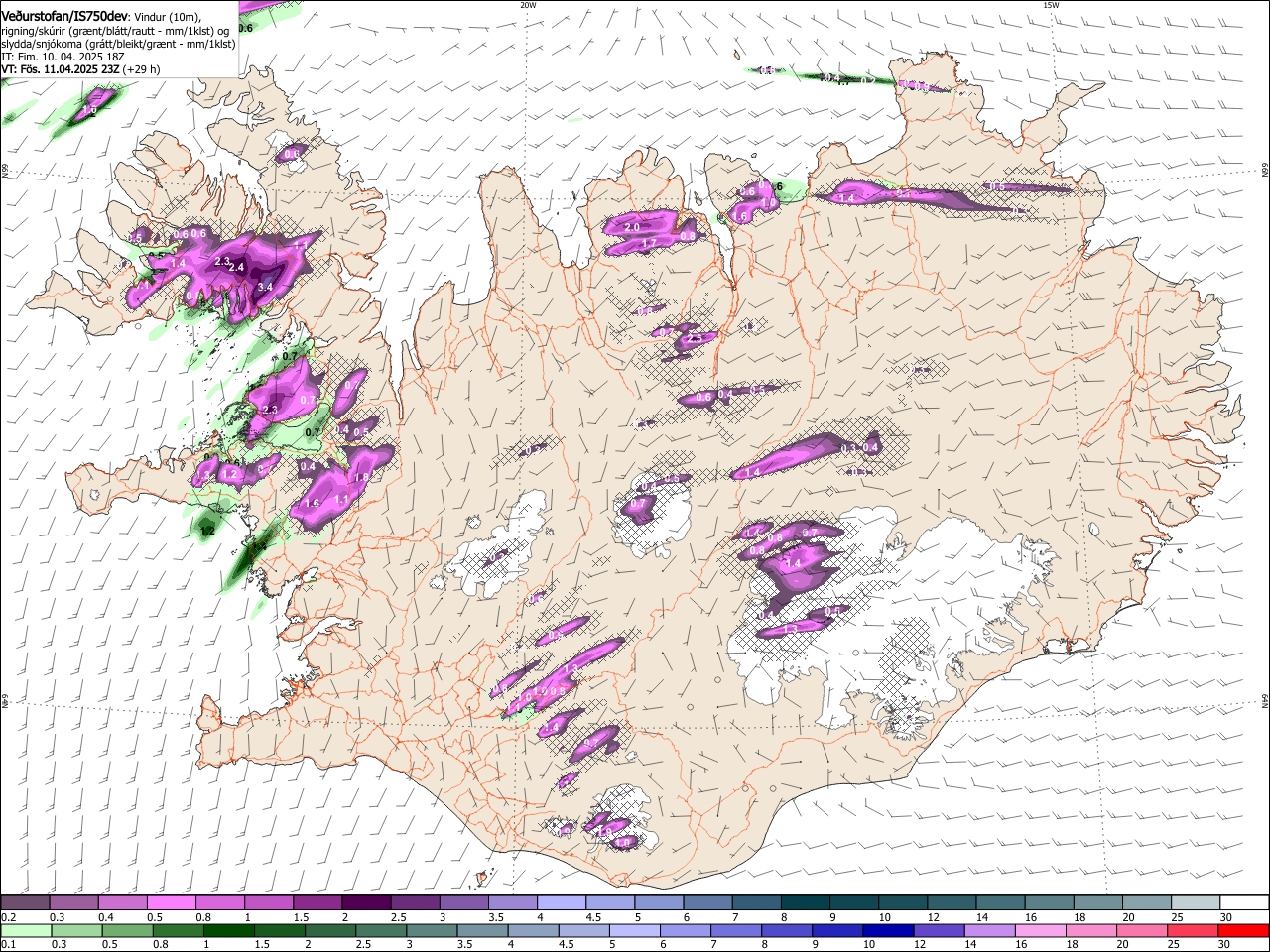Click the rain scale swatch between 18 and 20
This screenshot has height=952, width=1270.
1089,931
